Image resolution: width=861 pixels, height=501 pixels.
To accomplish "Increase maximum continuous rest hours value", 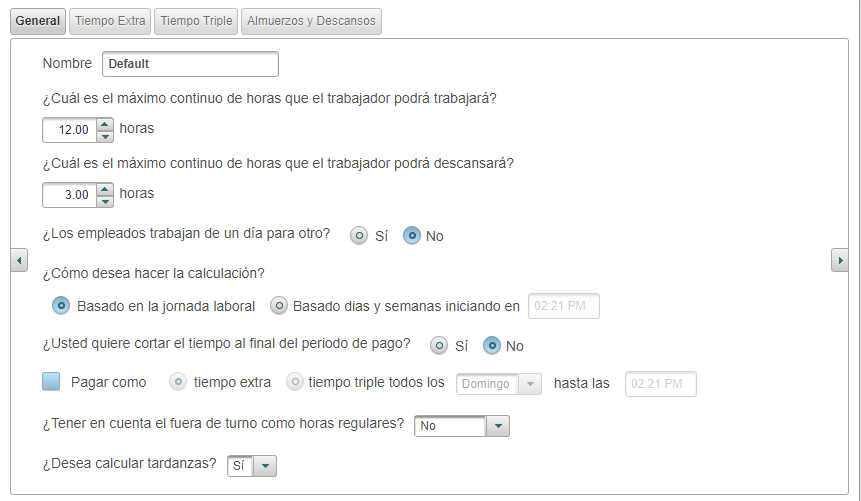I will [x=105, y=189].
